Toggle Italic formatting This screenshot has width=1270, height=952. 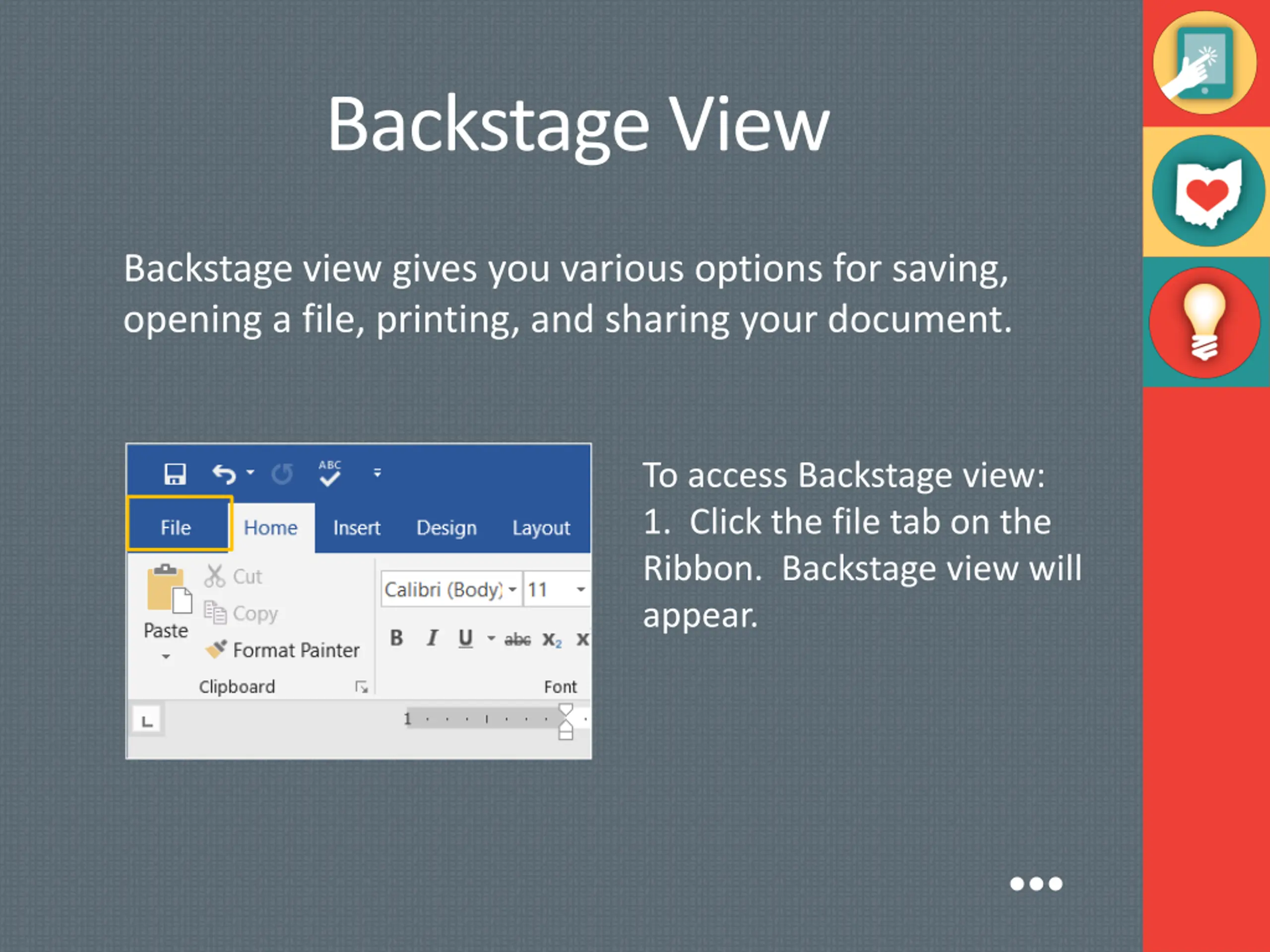click(x=432, y=638)
